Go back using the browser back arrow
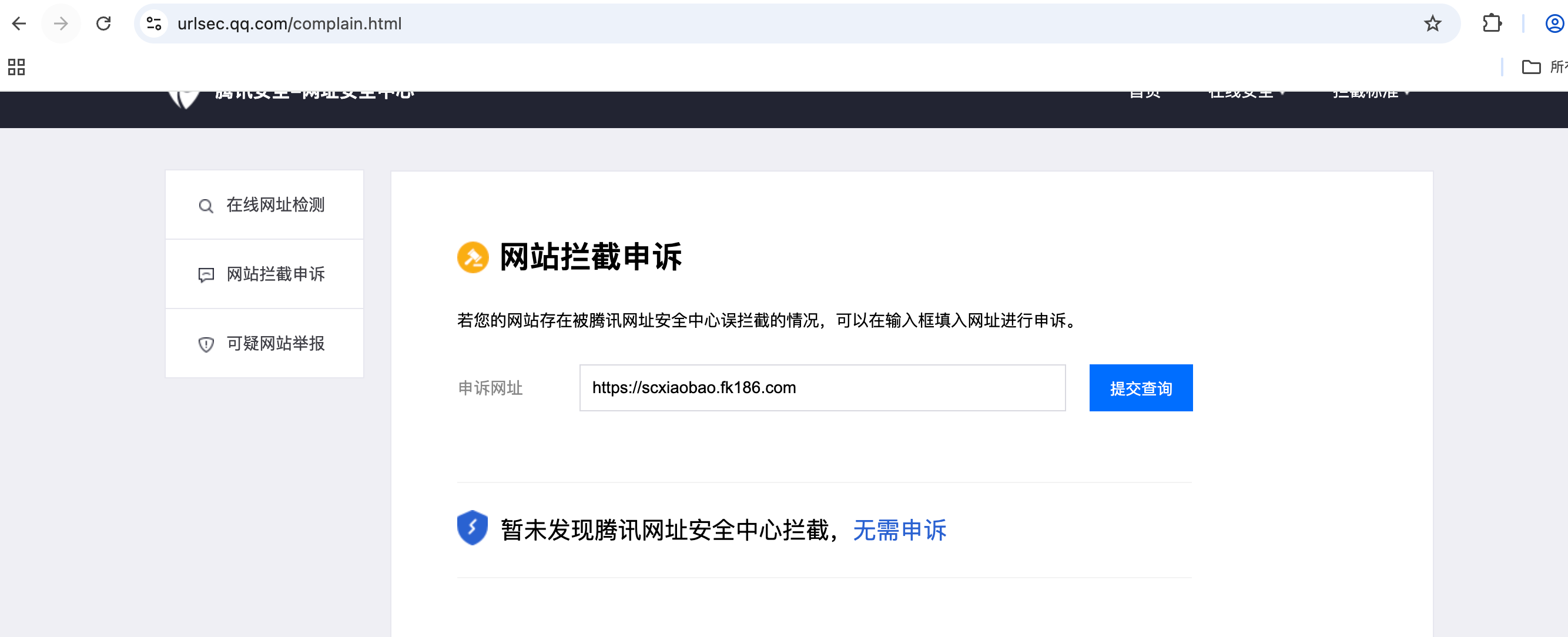The width and height of the screenshot is (1568, 637). (x=19, y=24)
